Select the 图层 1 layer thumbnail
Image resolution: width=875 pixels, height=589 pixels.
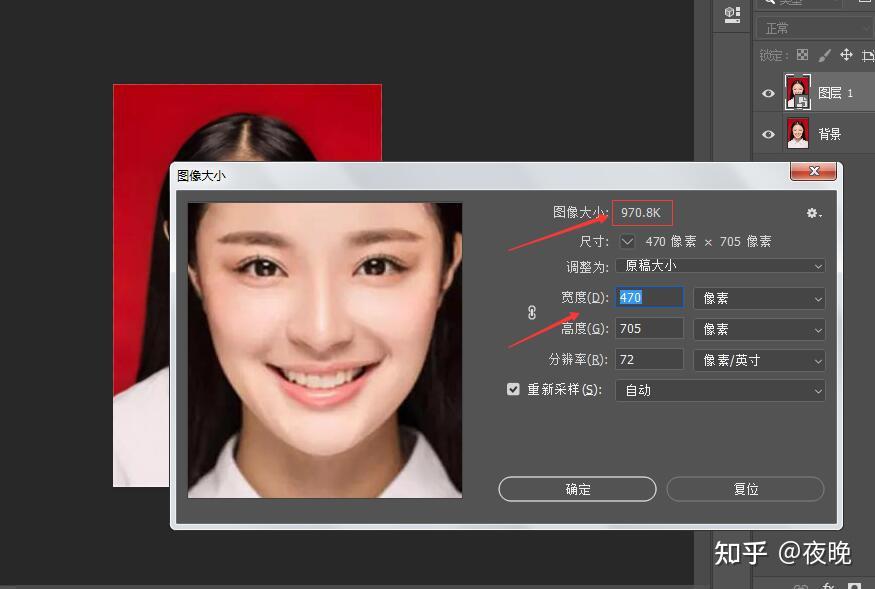pos(798,92)
